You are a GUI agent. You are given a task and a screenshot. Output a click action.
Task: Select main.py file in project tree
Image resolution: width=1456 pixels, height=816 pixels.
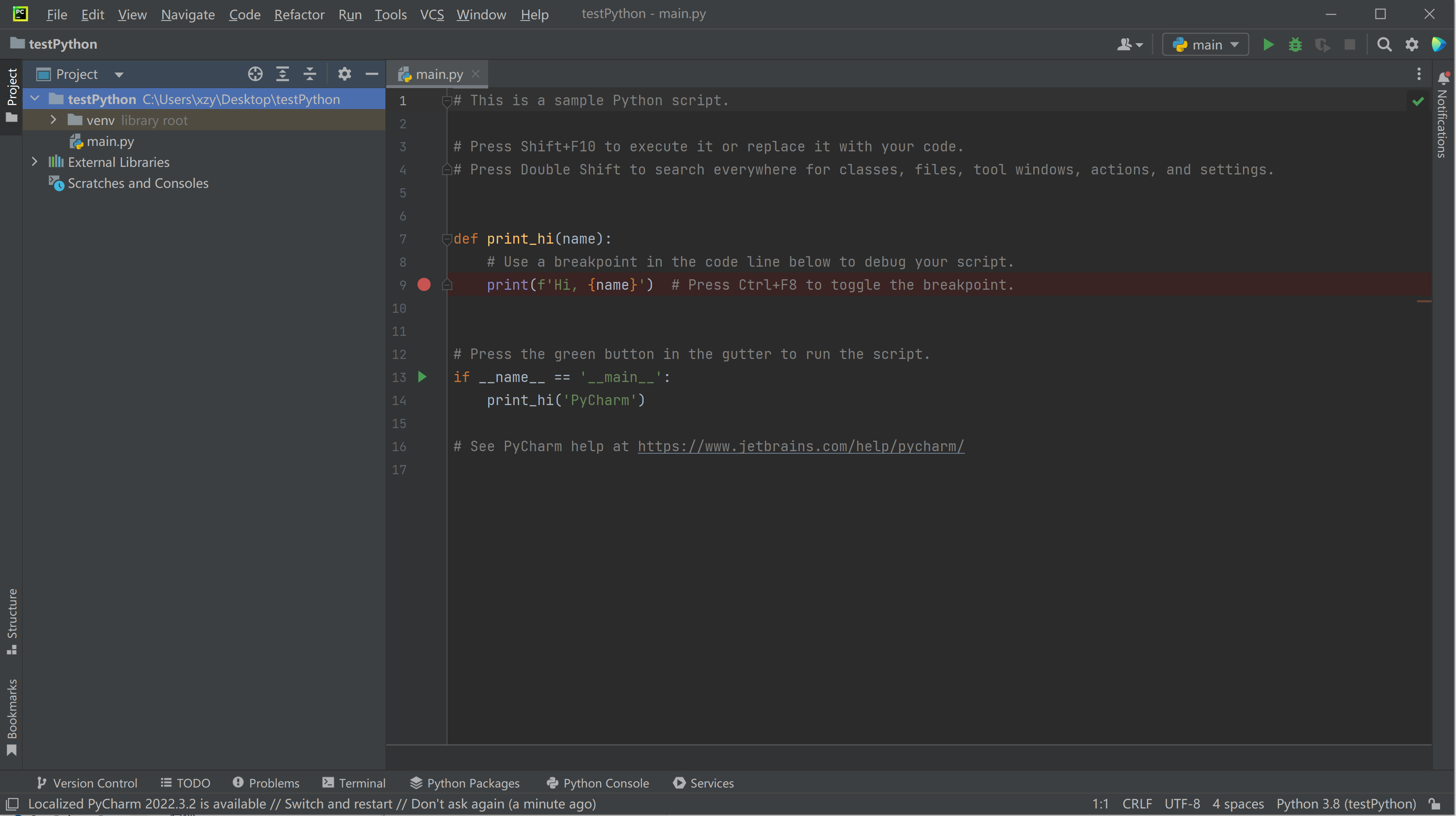point(110,141)
